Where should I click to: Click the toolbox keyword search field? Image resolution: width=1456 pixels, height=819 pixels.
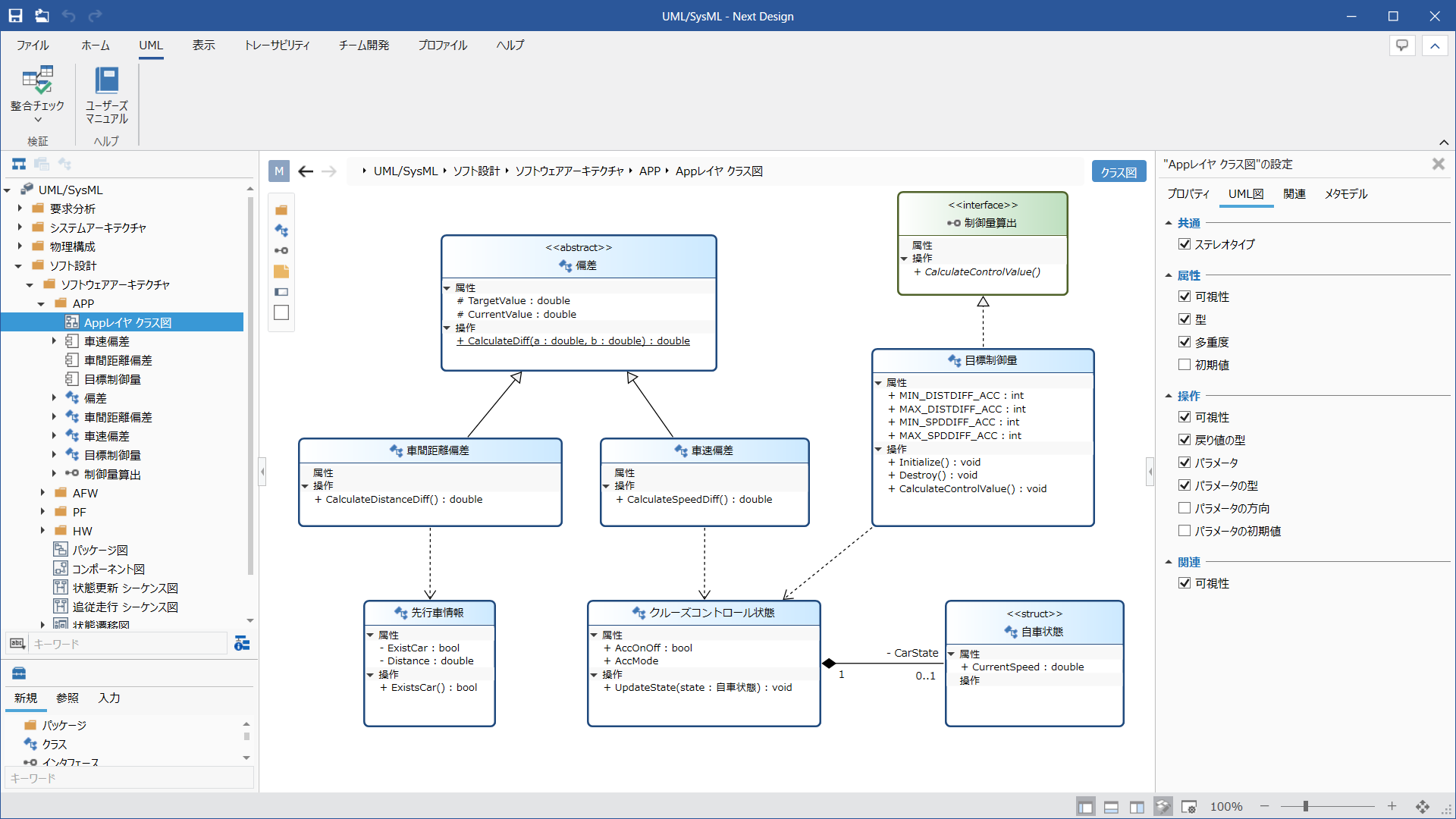coord(129,778)
